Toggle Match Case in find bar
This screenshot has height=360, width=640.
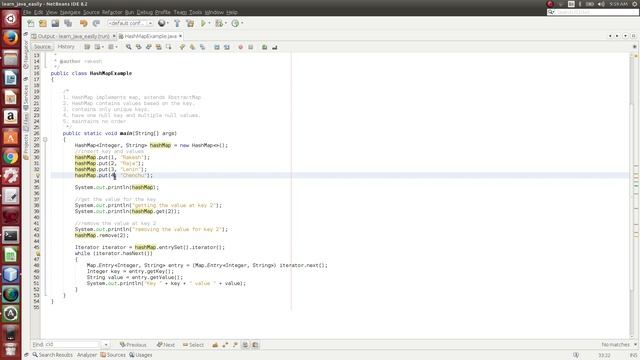215,345
